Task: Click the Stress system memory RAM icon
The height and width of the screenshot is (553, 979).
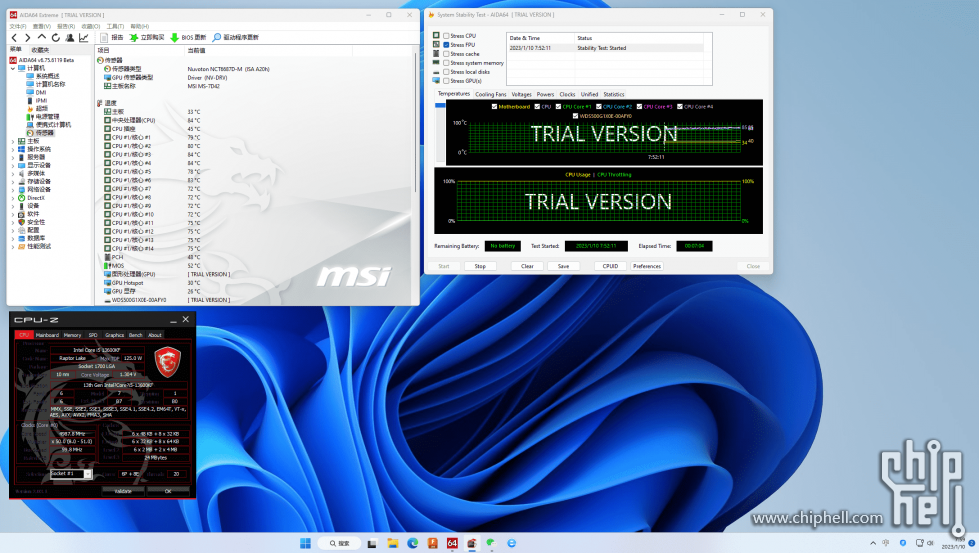Action: click(x=436, y=62)
